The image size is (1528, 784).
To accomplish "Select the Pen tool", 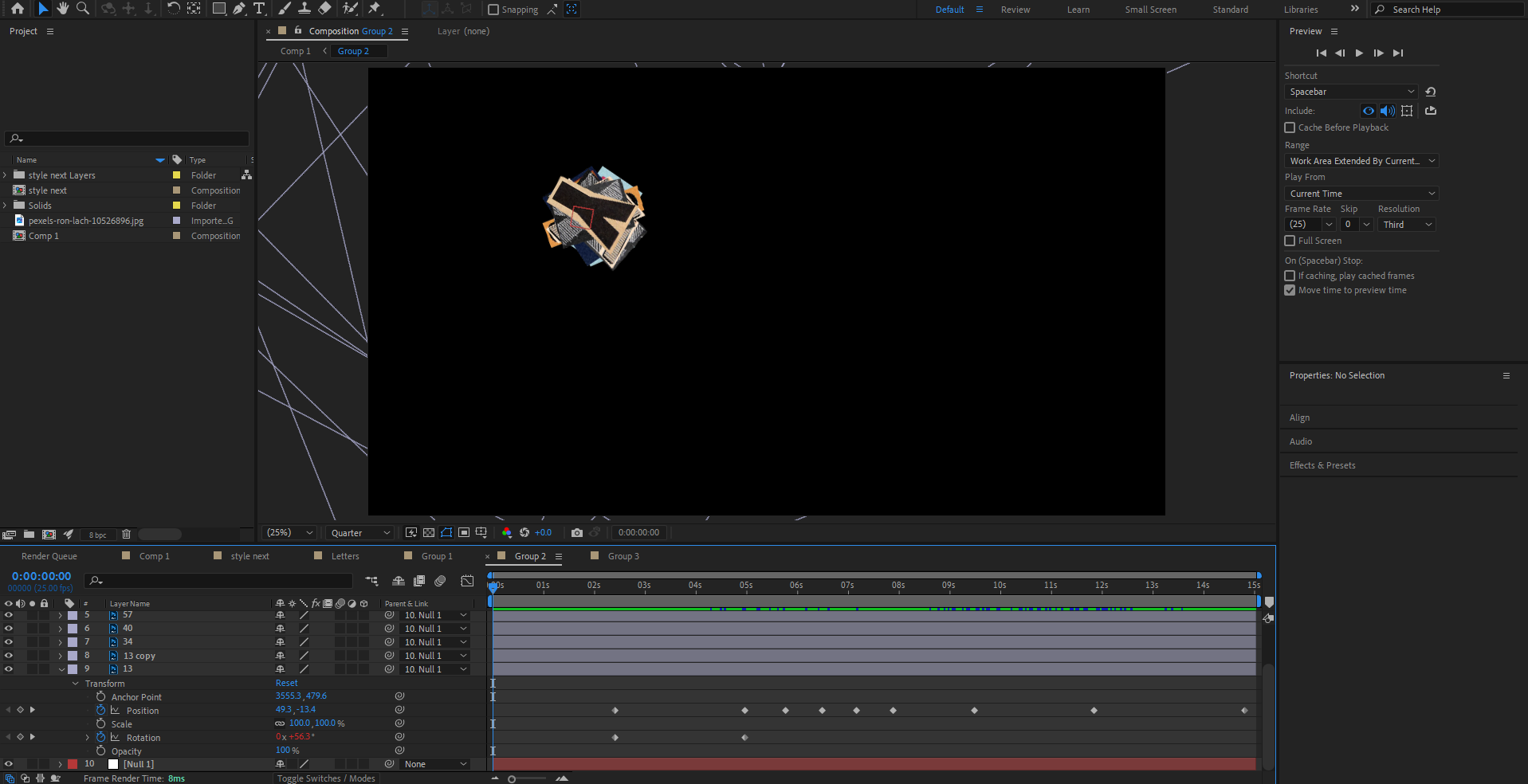I will click(239, 9).
